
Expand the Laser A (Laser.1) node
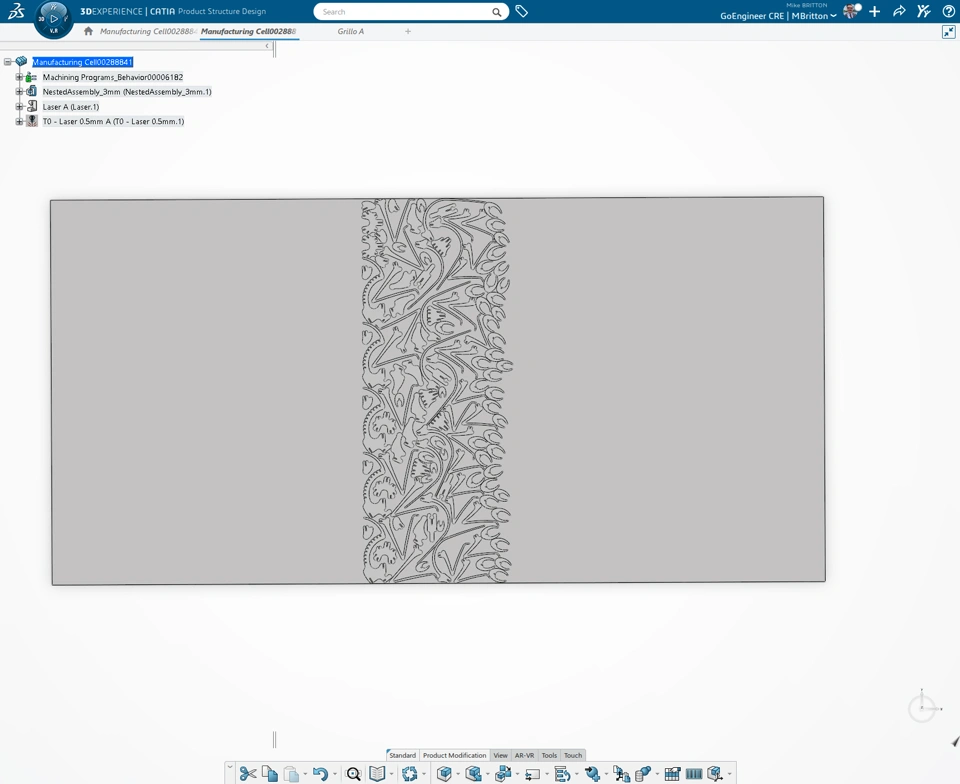tap(19, 106)
